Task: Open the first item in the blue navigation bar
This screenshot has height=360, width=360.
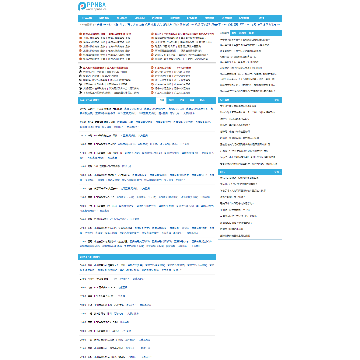Action: pyautogui.click(x=87, y=18)
